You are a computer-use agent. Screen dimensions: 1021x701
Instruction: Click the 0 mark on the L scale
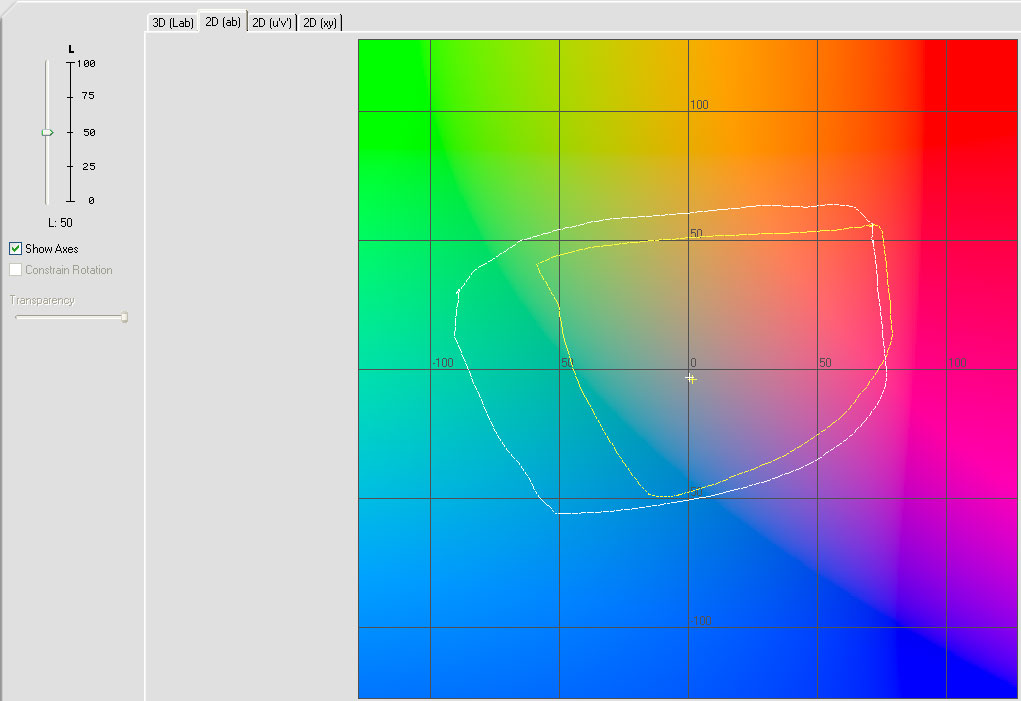click(91, 200)
